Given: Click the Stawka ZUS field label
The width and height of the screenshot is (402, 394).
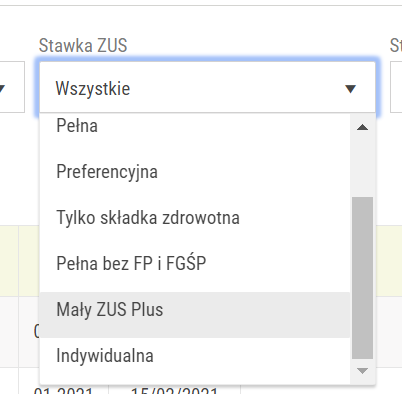Looking at the screenshot, I should (83, 45).
